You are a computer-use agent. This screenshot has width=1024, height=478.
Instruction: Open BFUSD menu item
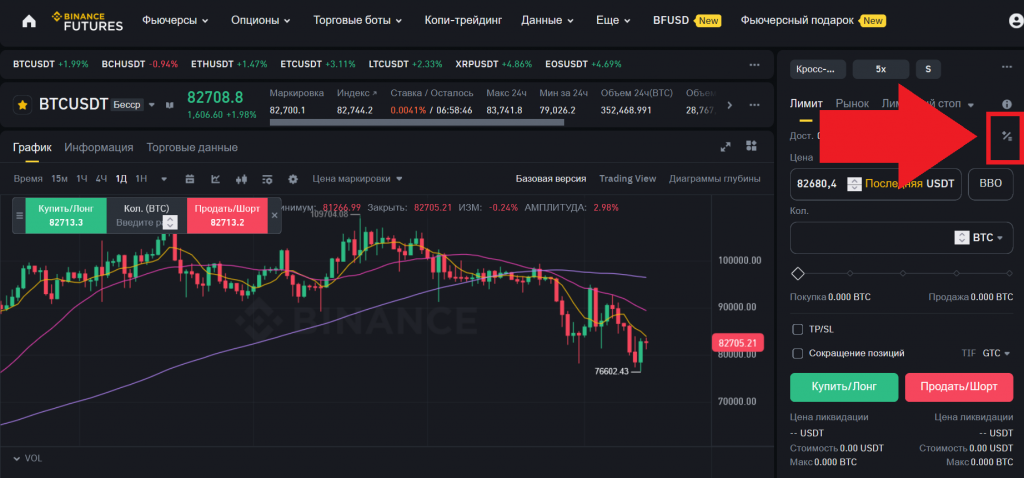click(x=686, y=20)
